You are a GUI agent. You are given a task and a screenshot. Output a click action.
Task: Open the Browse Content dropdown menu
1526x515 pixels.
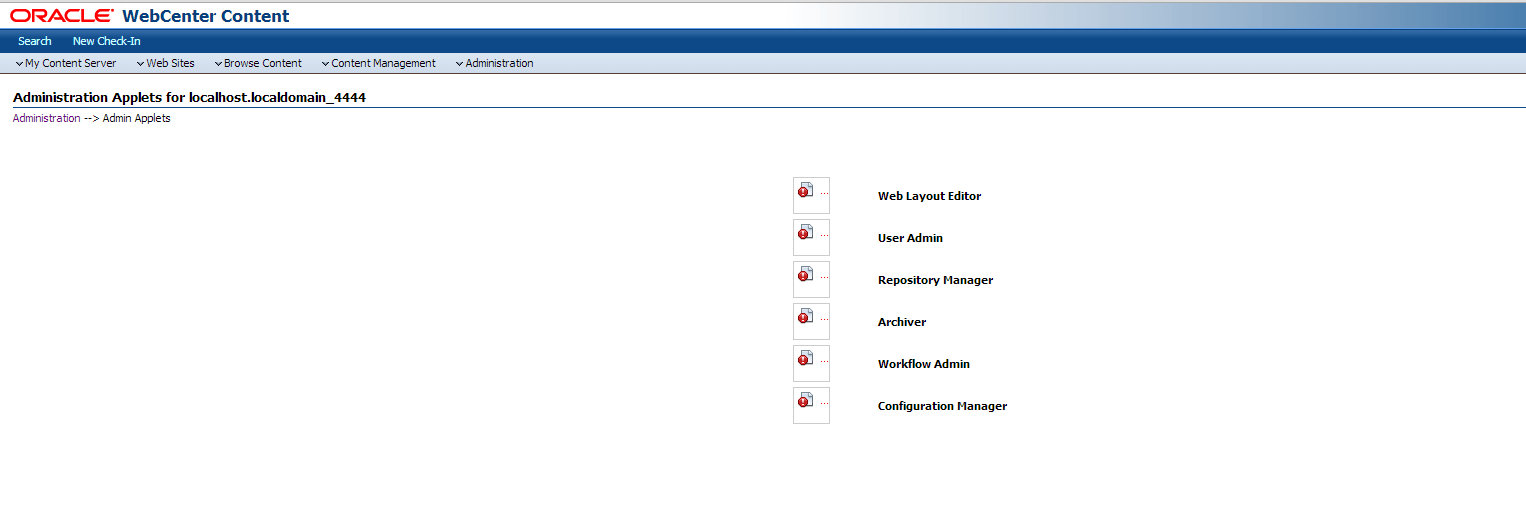point(257,63)
